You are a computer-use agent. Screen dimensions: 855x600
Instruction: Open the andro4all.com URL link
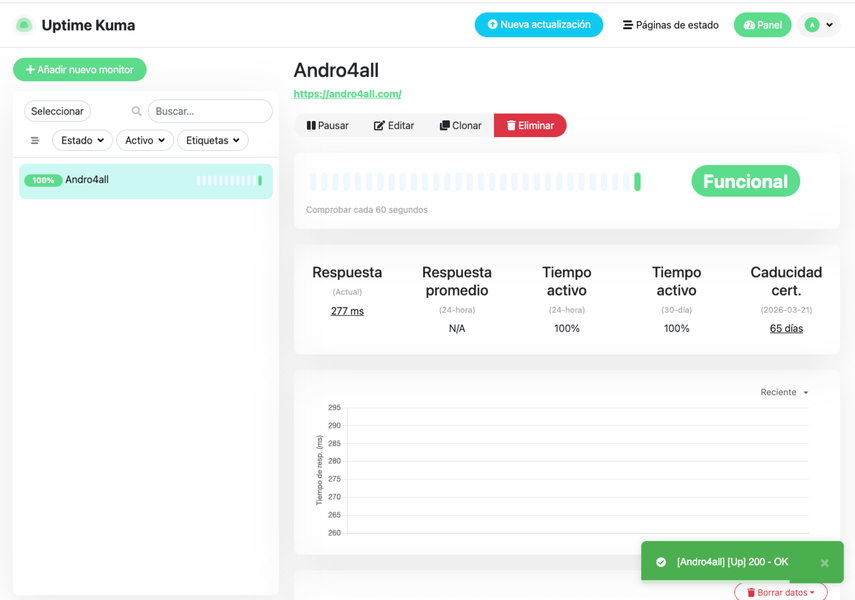(347, 94)
